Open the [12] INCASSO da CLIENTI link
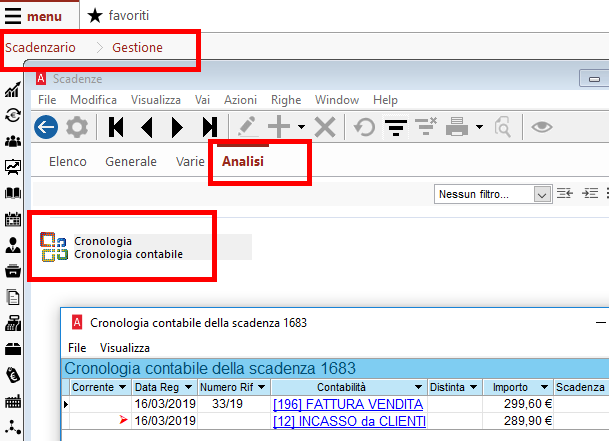This screenshot has width=609, height=441. click(350, 421)
